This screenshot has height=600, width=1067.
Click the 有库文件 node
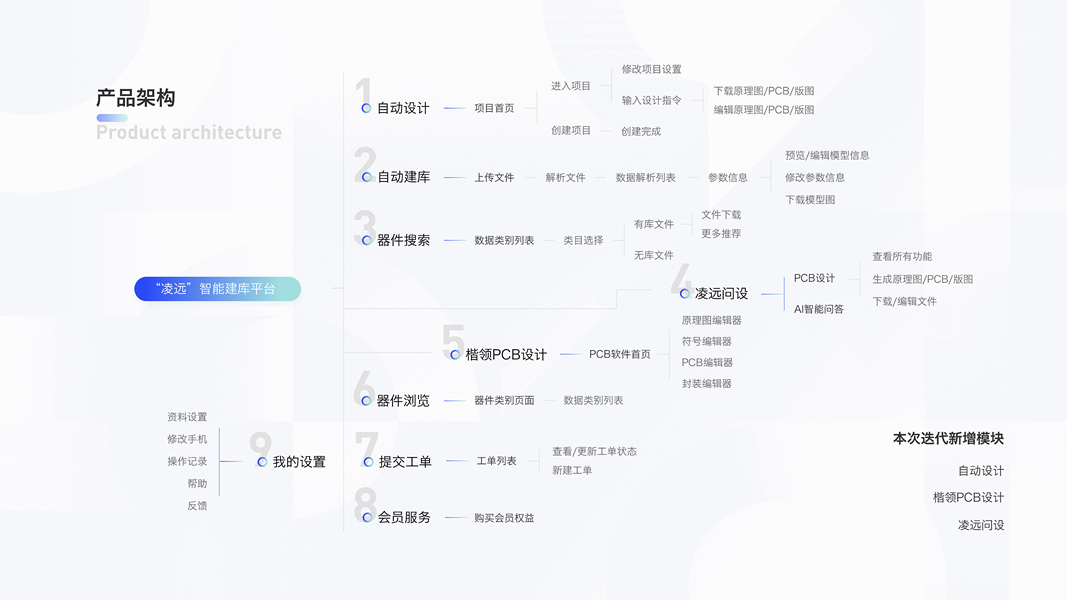[653, 224]
